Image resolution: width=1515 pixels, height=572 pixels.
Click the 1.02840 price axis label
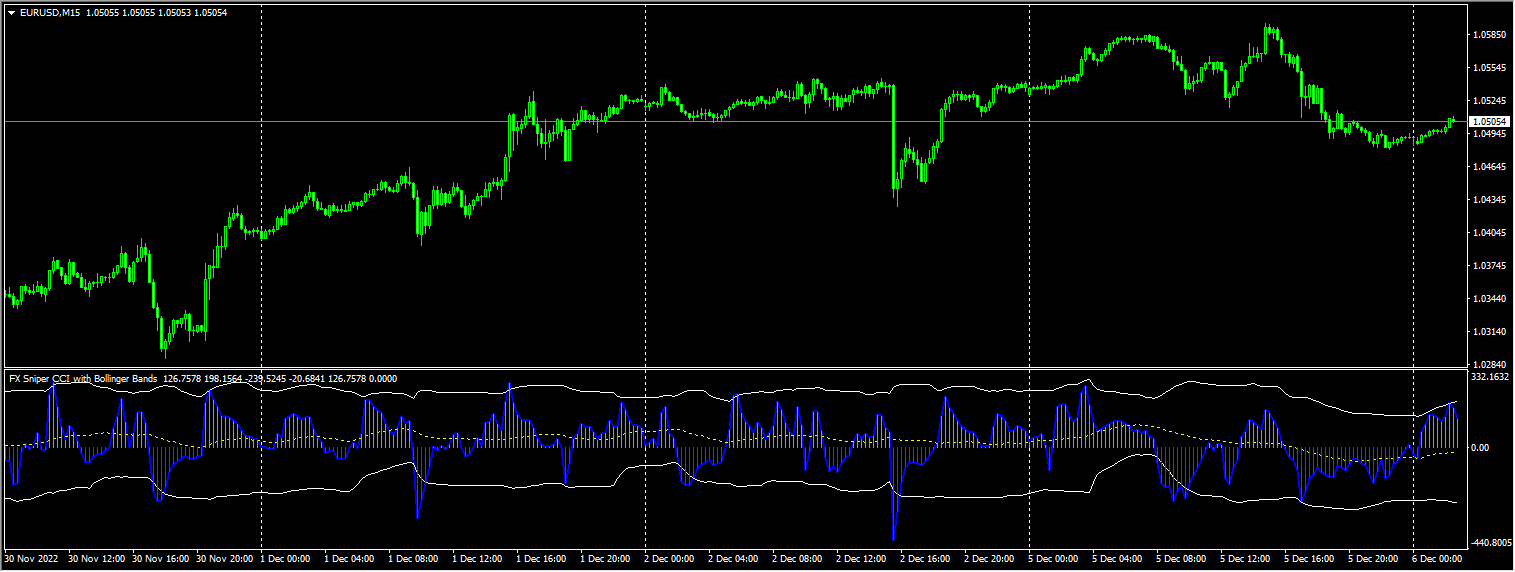1489,364
